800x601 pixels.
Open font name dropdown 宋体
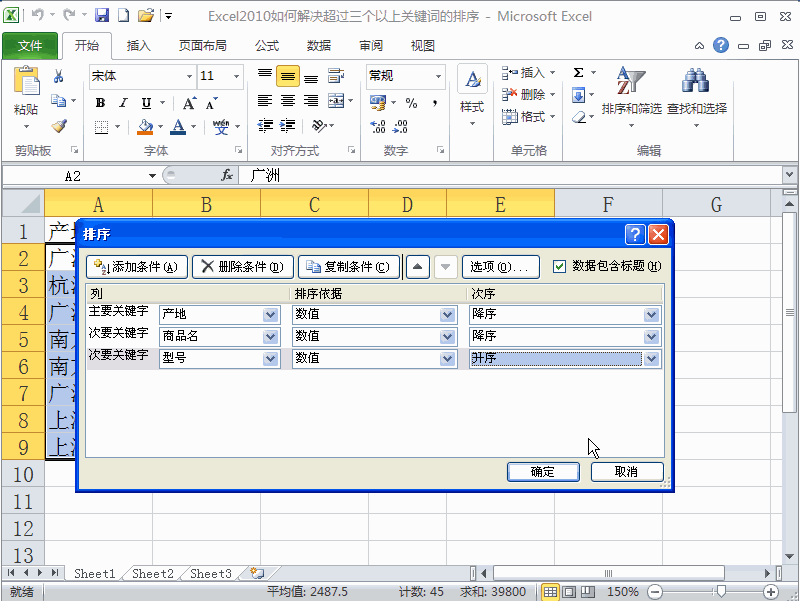(x=189, y=77)
